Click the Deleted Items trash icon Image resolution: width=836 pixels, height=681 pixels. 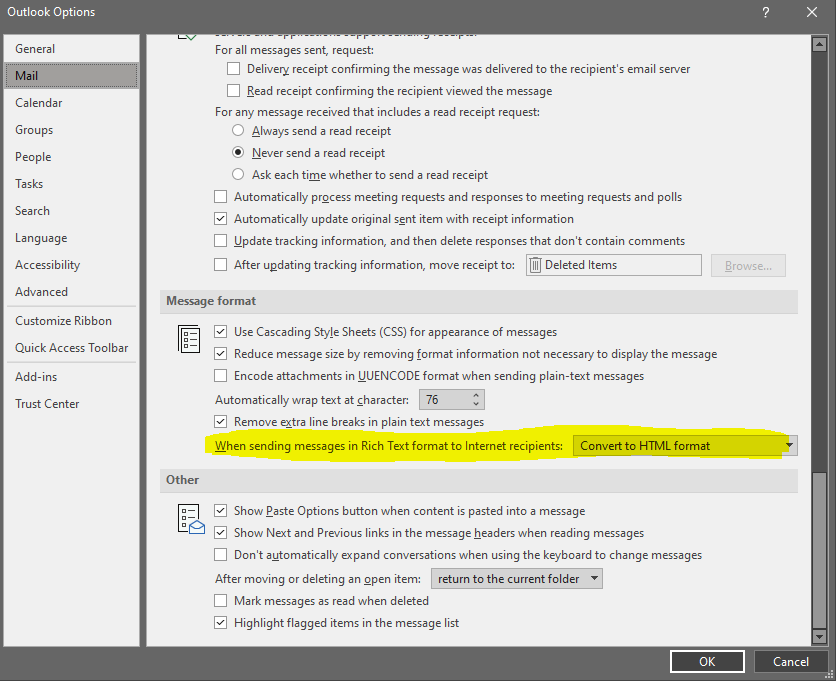click(x=535, y=265)
